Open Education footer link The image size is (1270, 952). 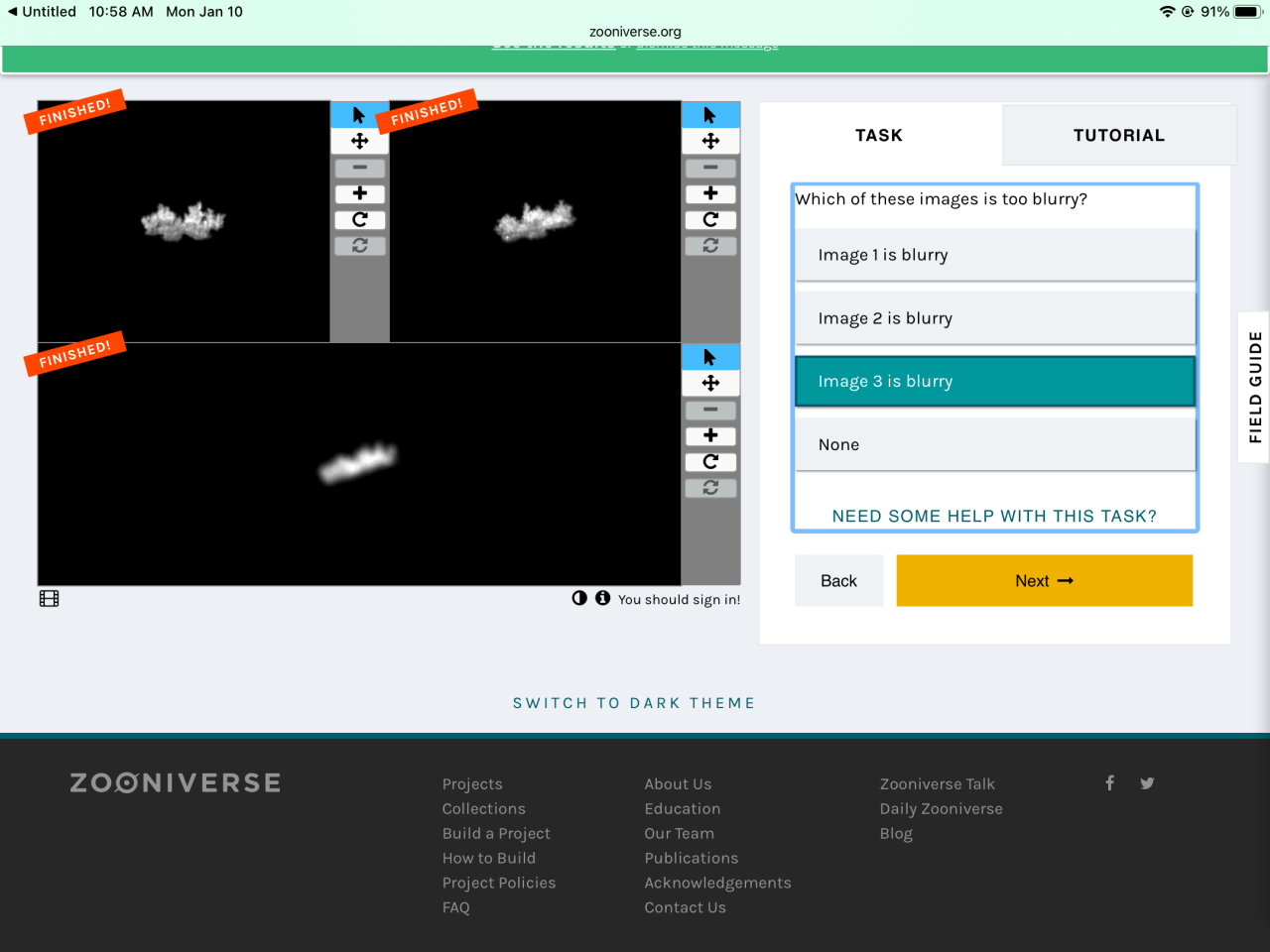[683, 809]
